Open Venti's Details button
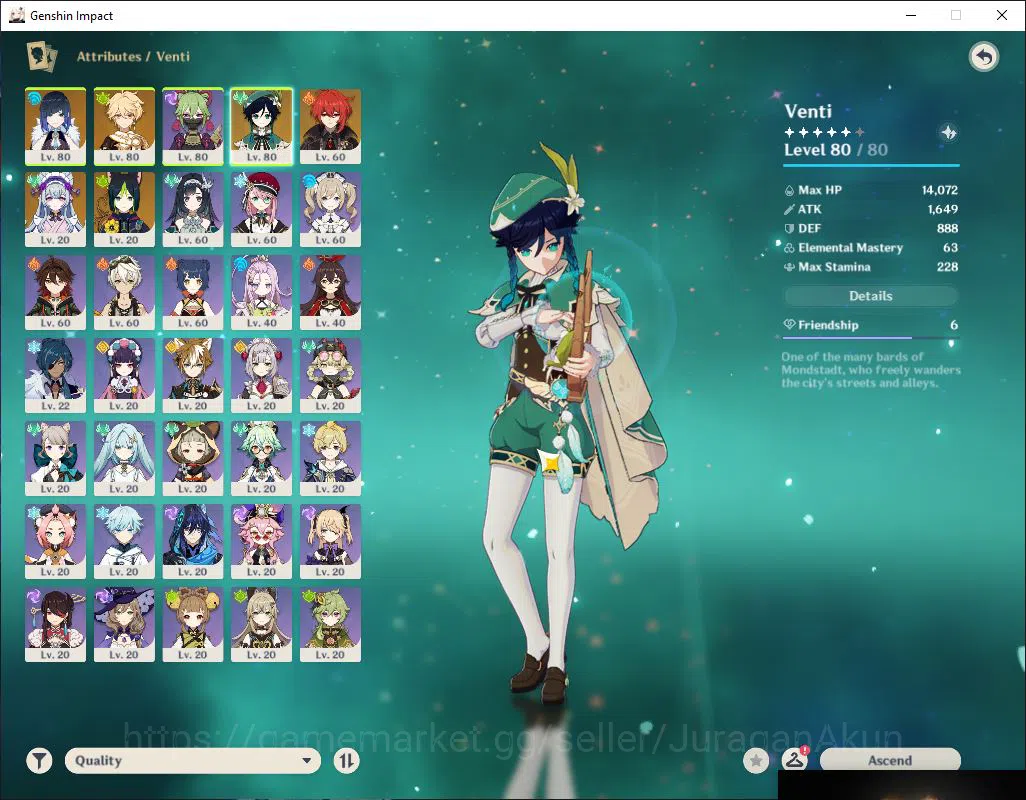Viewport: 1026px width, 800px height. tap(870, 296)
